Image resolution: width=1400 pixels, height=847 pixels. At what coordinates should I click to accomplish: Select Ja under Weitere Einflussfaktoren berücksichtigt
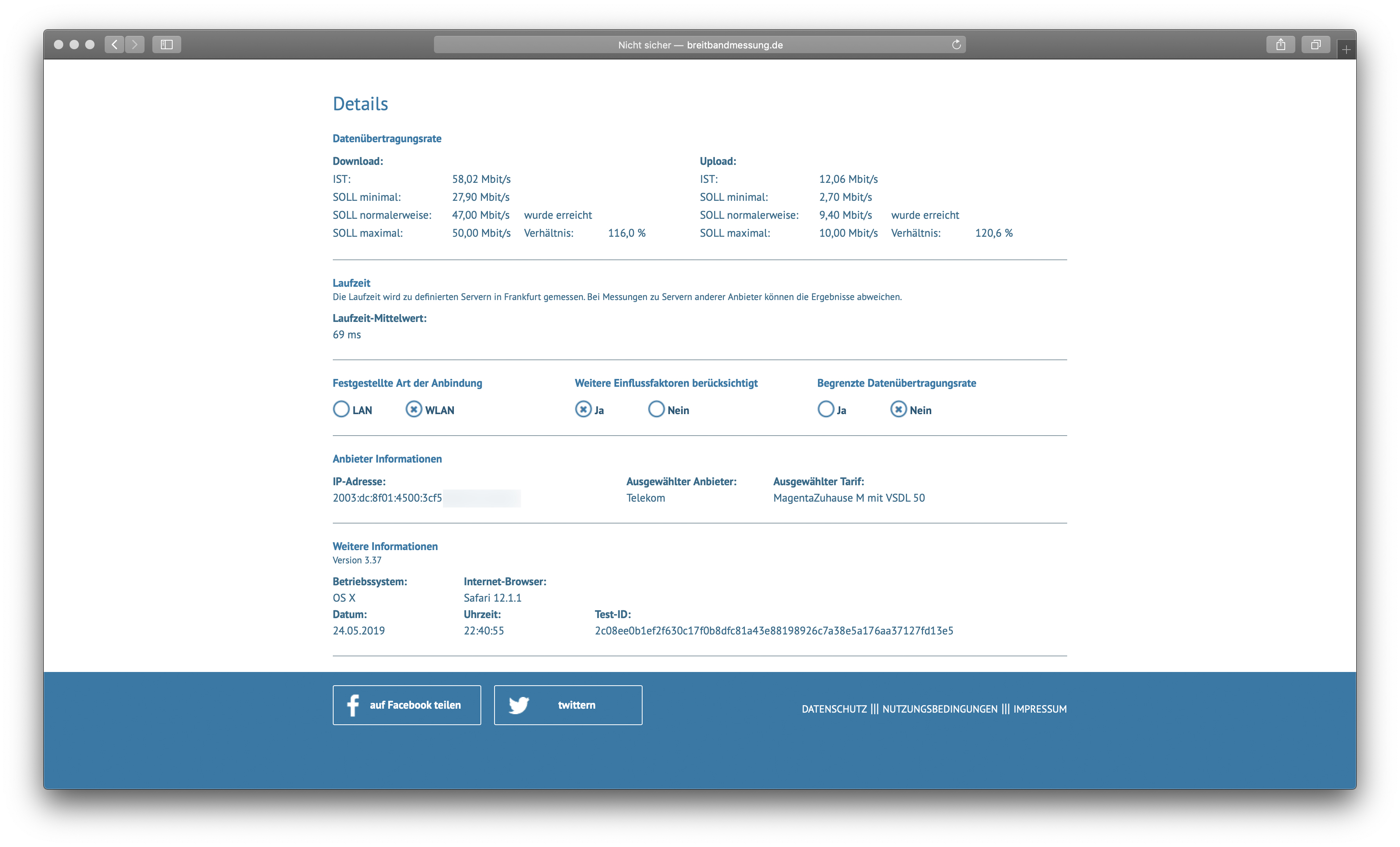pos(583,409)
